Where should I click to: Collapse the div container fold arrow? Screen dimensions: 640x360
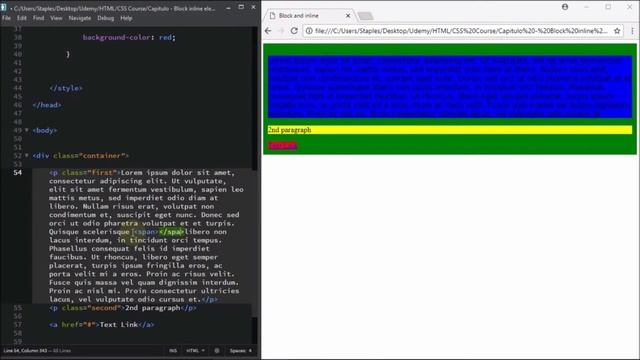27,156
